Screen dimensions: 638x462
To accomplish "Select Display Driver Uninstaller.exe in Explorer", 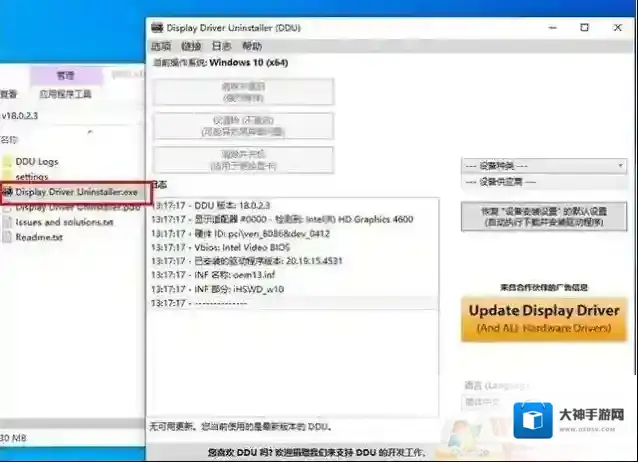I will tap(76, 192).
